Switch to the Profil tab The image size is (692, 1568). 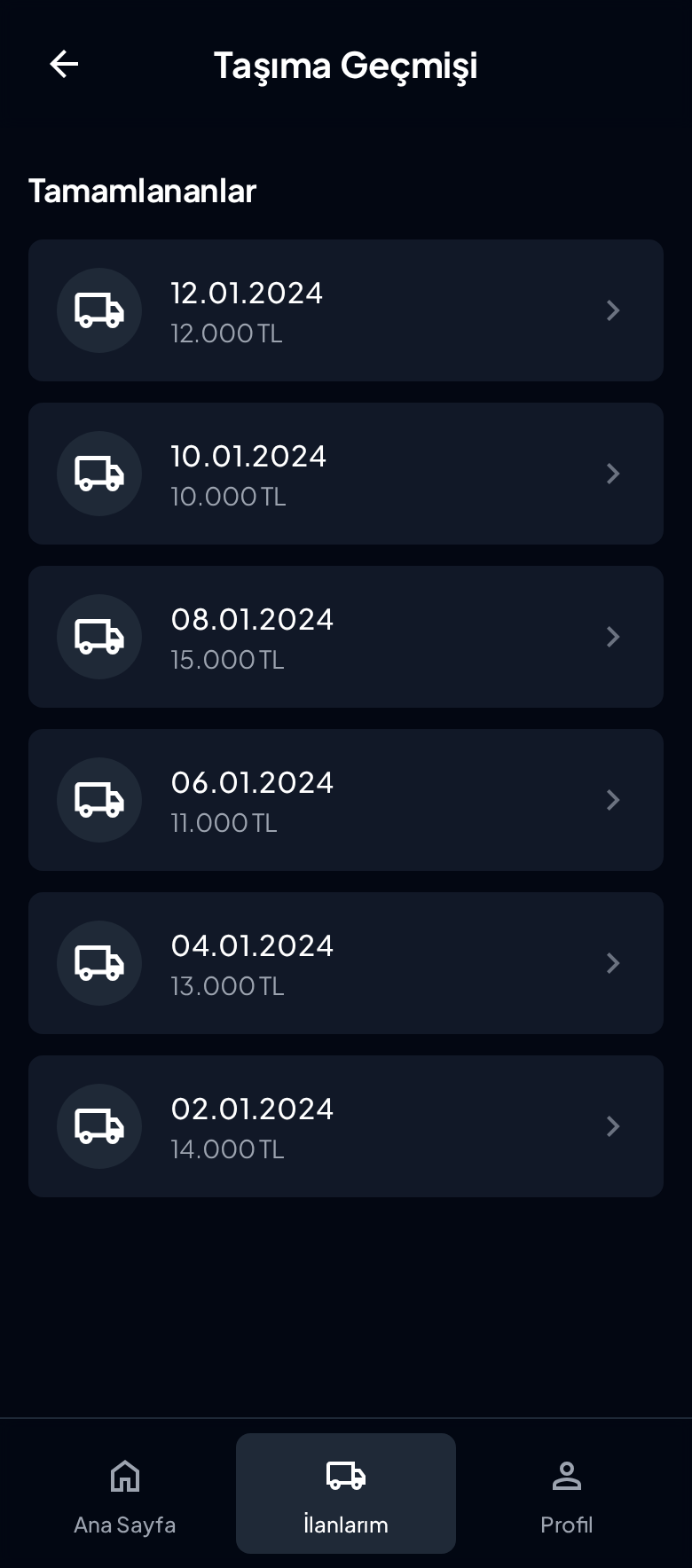566,1494
